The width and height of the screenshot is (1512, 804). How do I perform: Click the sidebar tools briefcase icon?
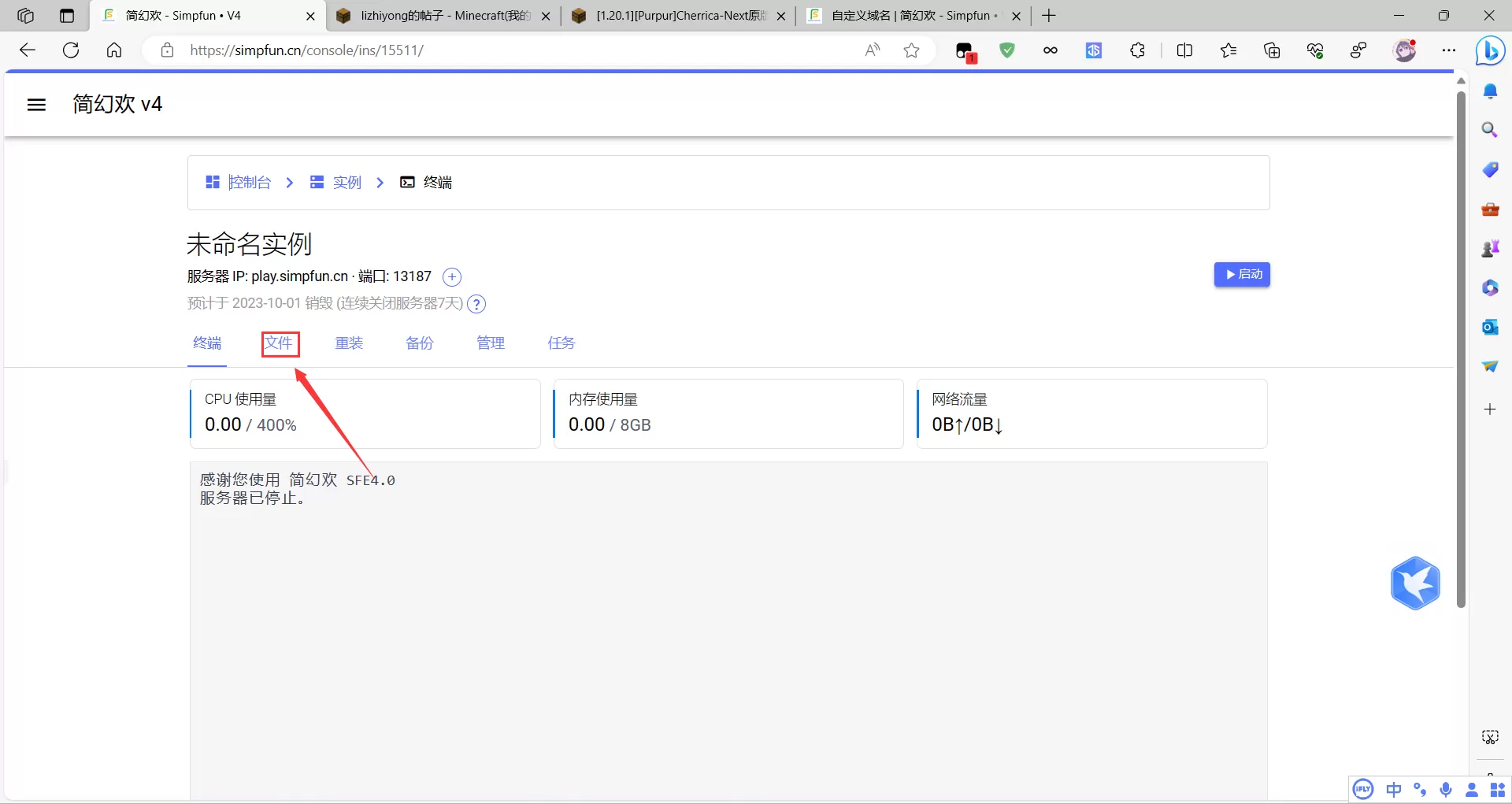click(1490, 209)
